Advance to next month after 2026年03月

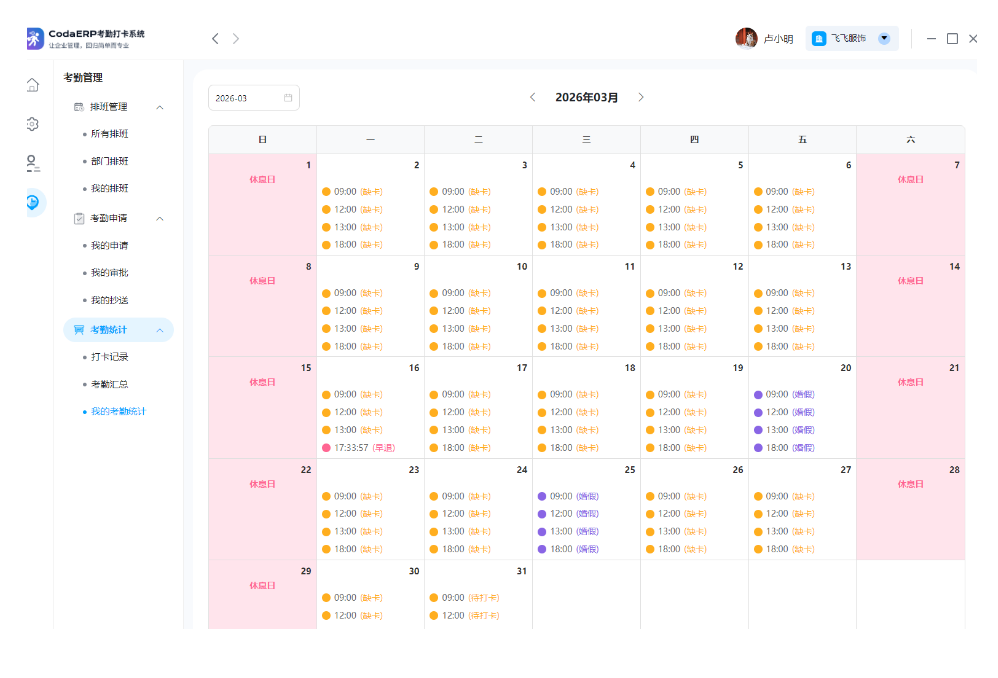pyautogui.click(x=641, y=97)
